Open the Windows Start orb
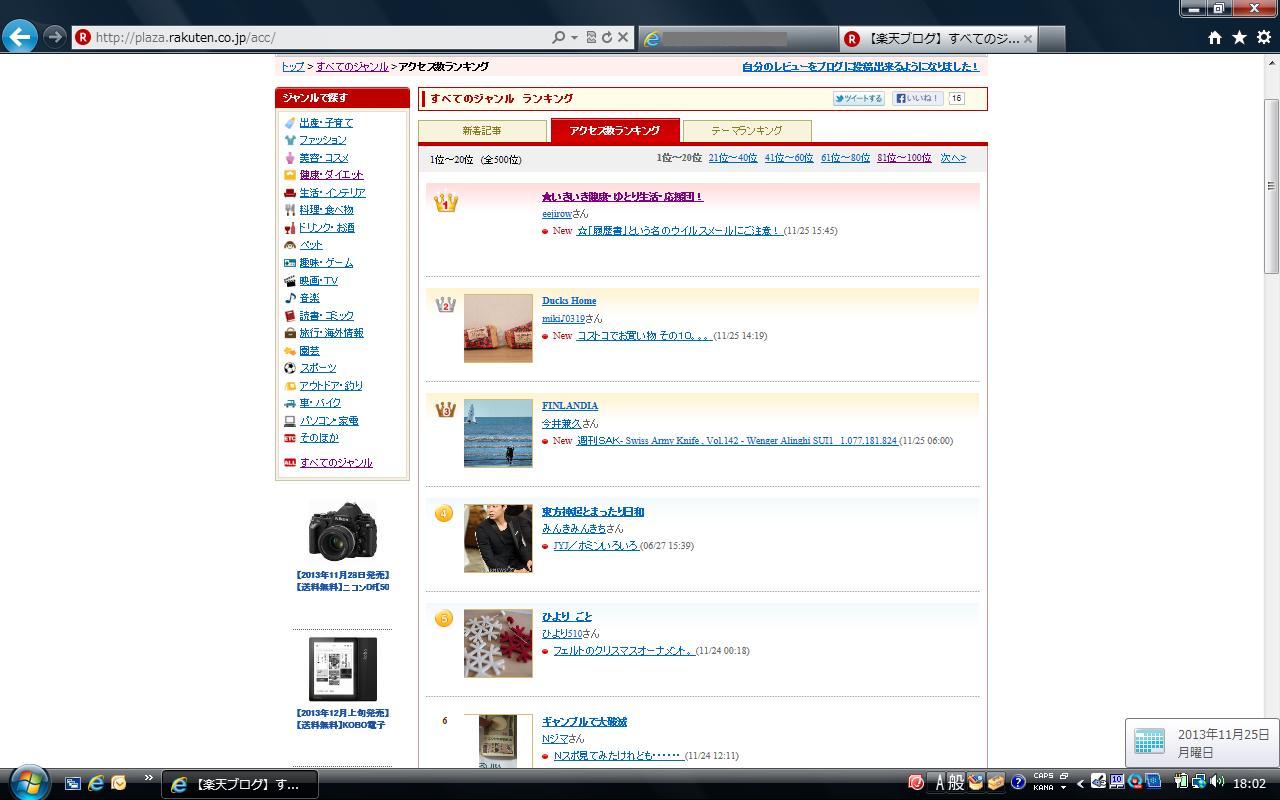The width and height of the screenshot is (1280, 800). 28,782
